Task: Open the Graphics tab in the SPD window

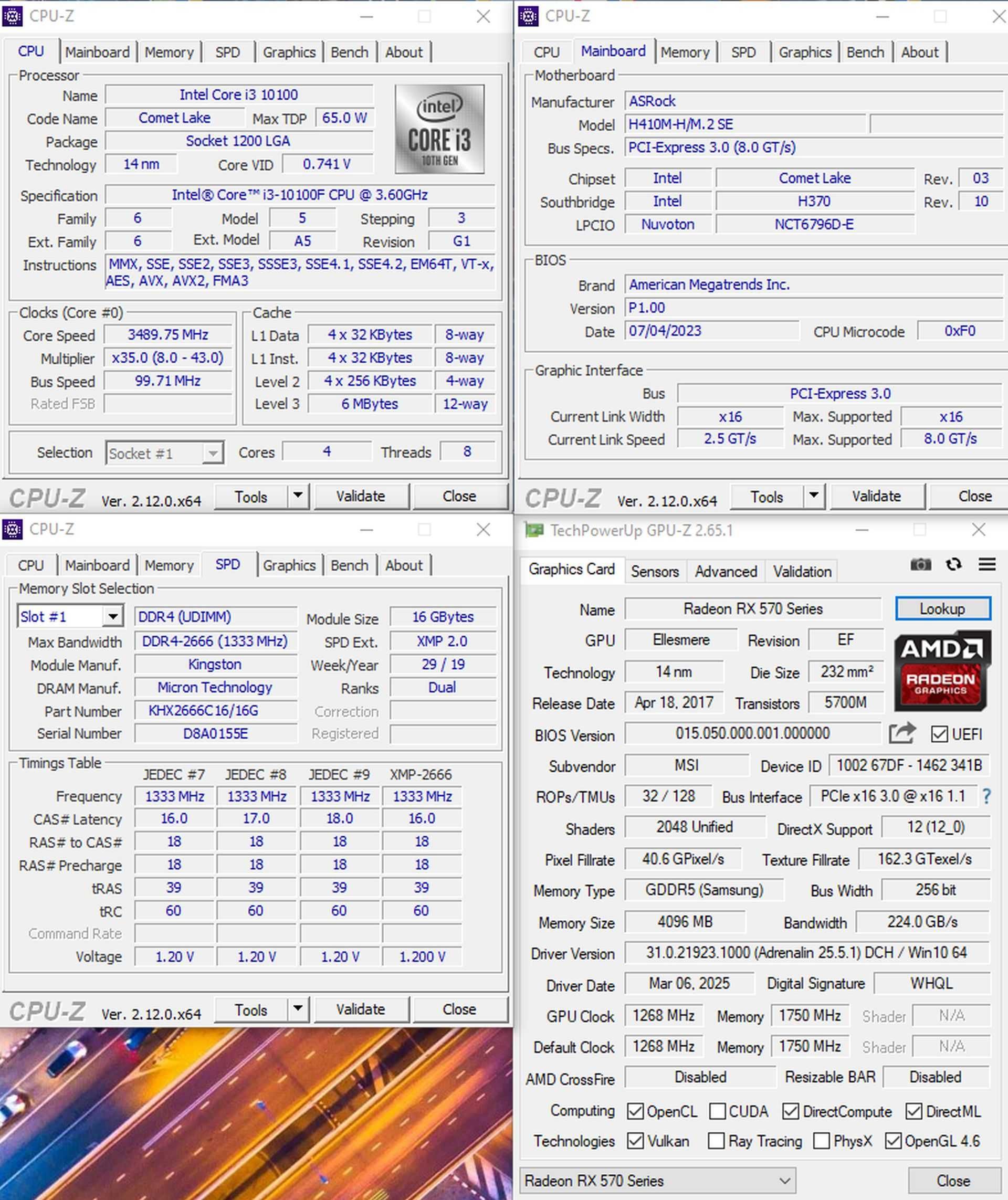Action: pyautogui.click(x=289, y=565)
